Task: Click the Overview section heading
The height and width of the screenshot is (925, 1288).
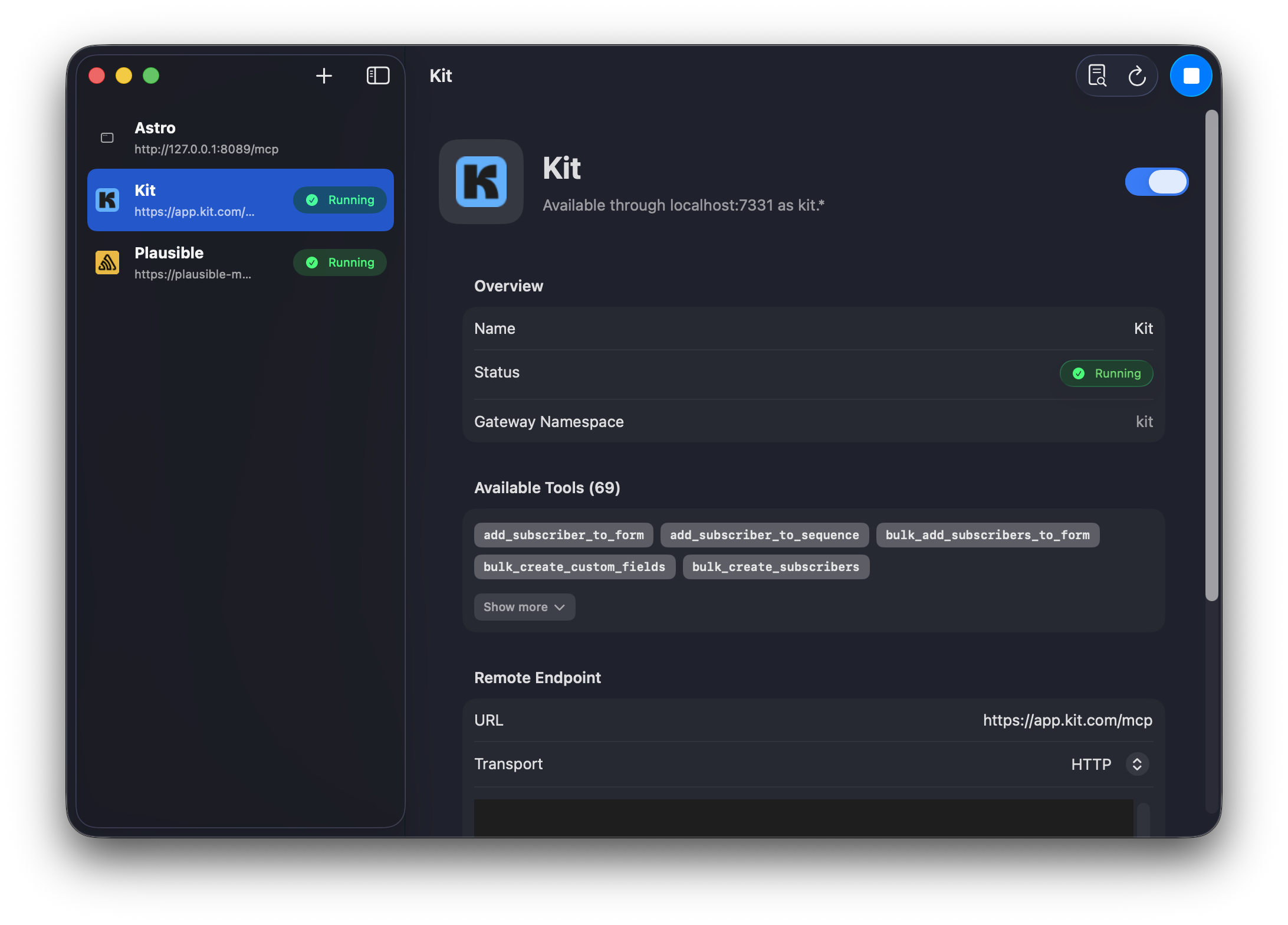Action: point(508,286)
